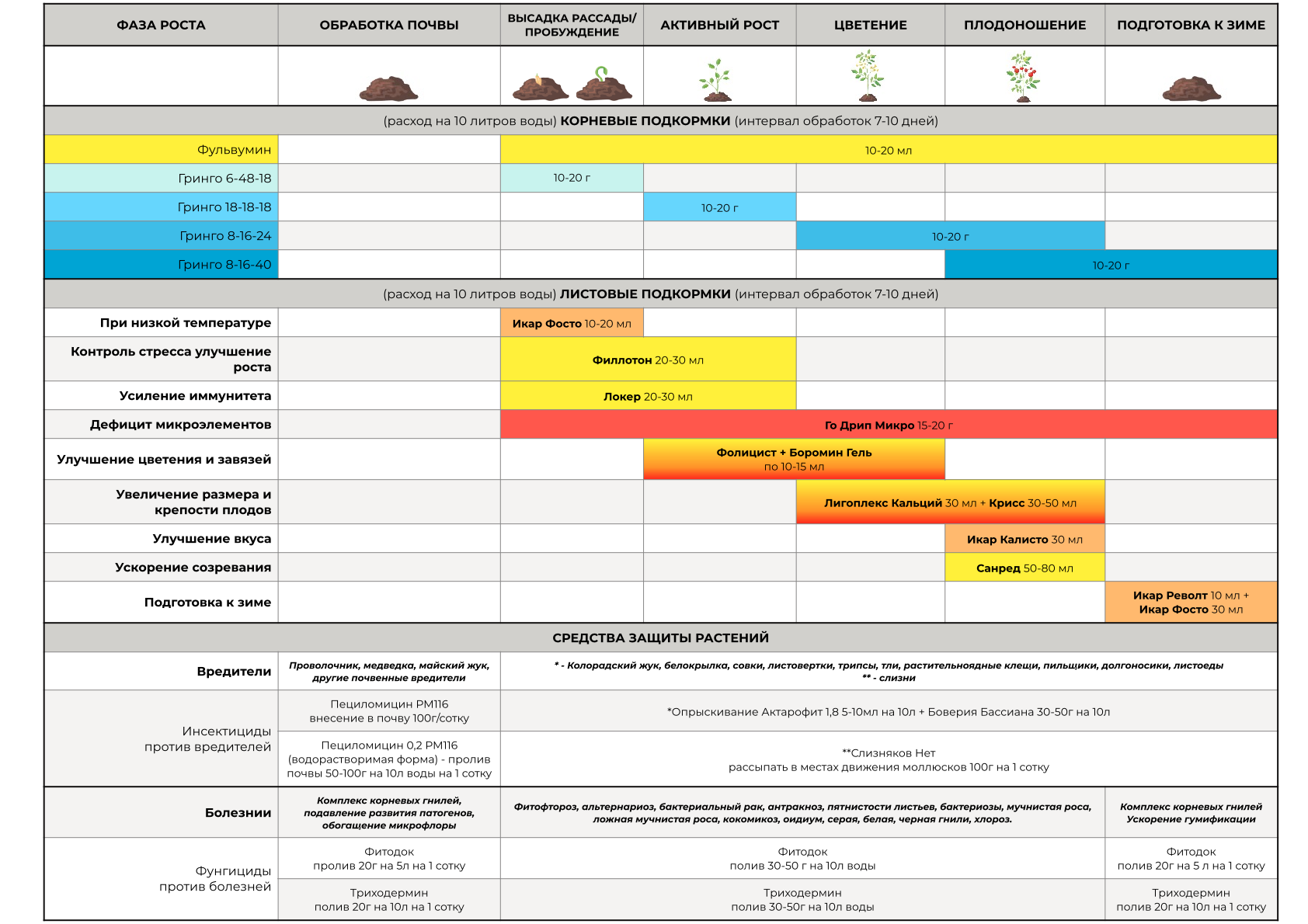1308x924 pixels.
Task: Click the СРЕДСТВА ЗАЩИТЫ РАСТЕНИЙ section heading
Action: 661,637
